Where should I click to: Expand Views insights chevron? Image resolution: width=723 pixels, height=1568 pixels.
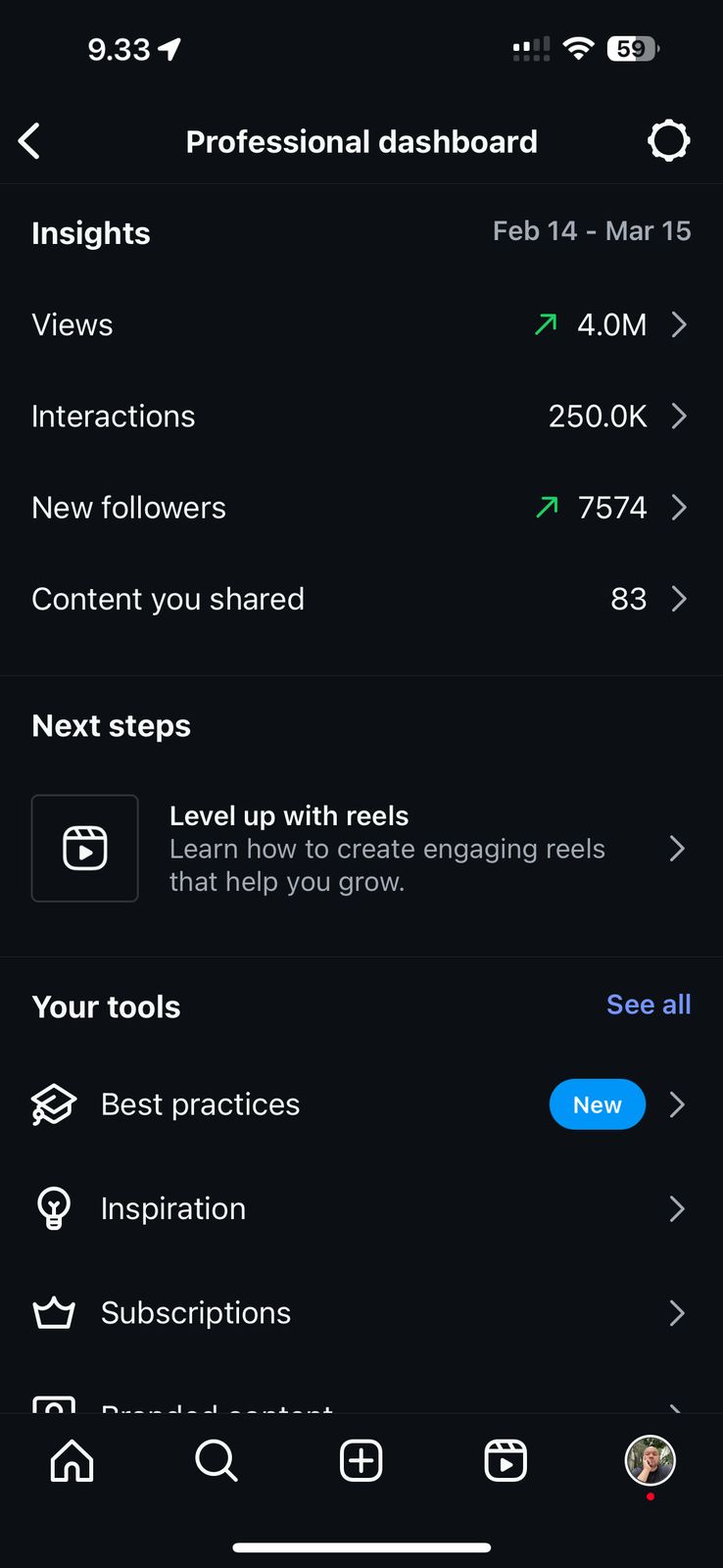[x=678, y=324]
